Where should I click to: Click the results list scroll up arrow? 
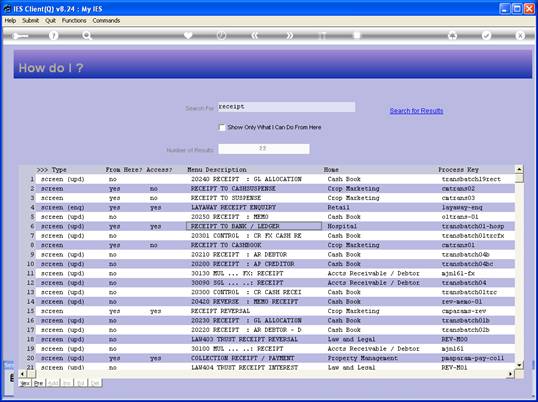[x=519, y=169]
